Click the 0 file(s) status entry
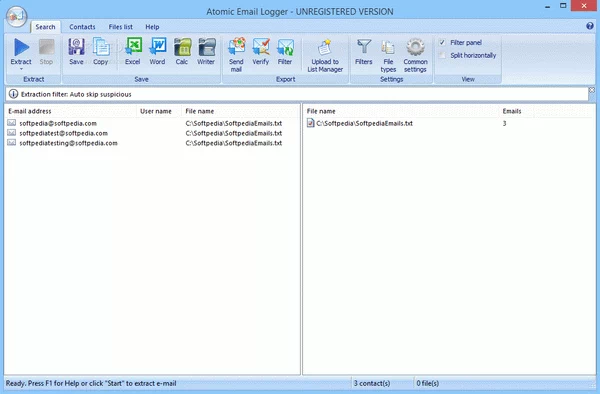Viewport: 600px width, 394px height. pyautogui.click(x=428, y=383)
